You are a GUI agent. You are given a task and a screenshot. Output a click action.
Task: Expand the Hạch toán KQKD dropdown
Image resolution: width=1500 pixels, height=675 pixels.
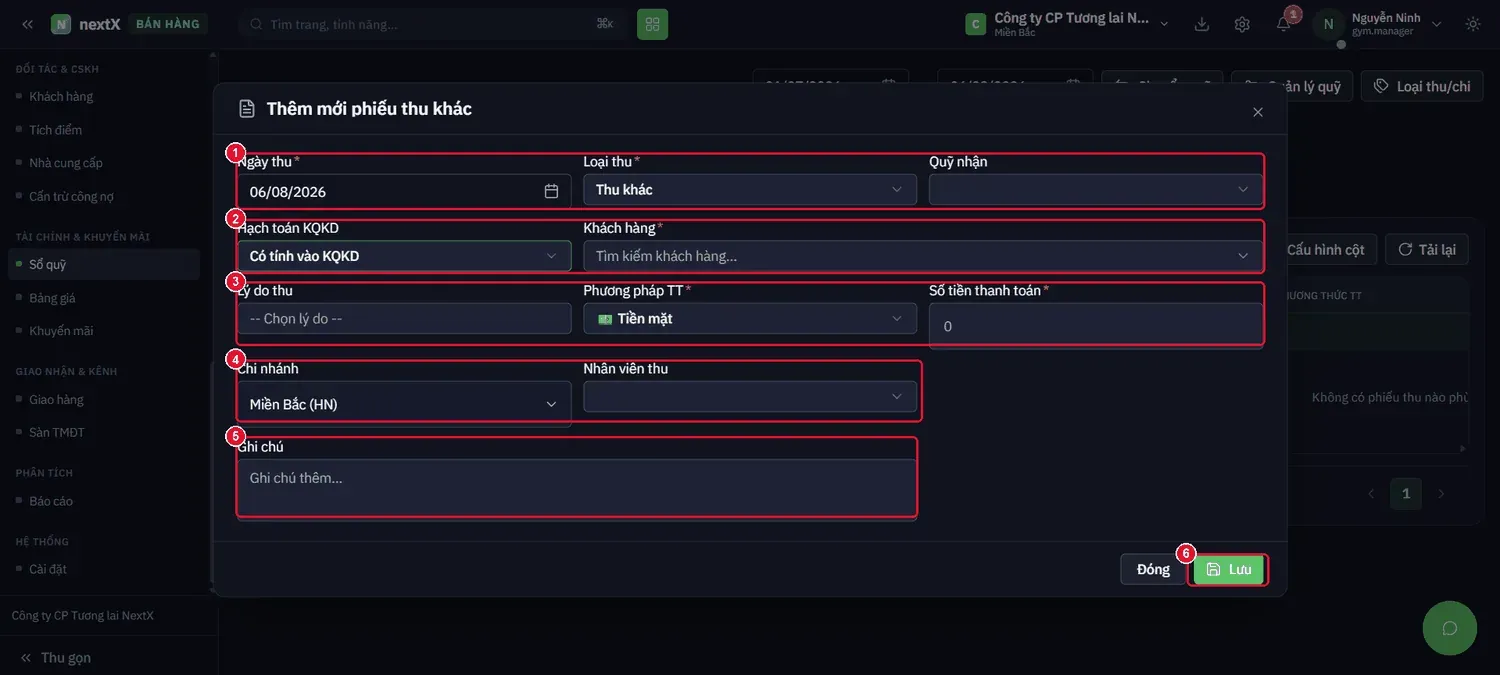coord(404,256)
